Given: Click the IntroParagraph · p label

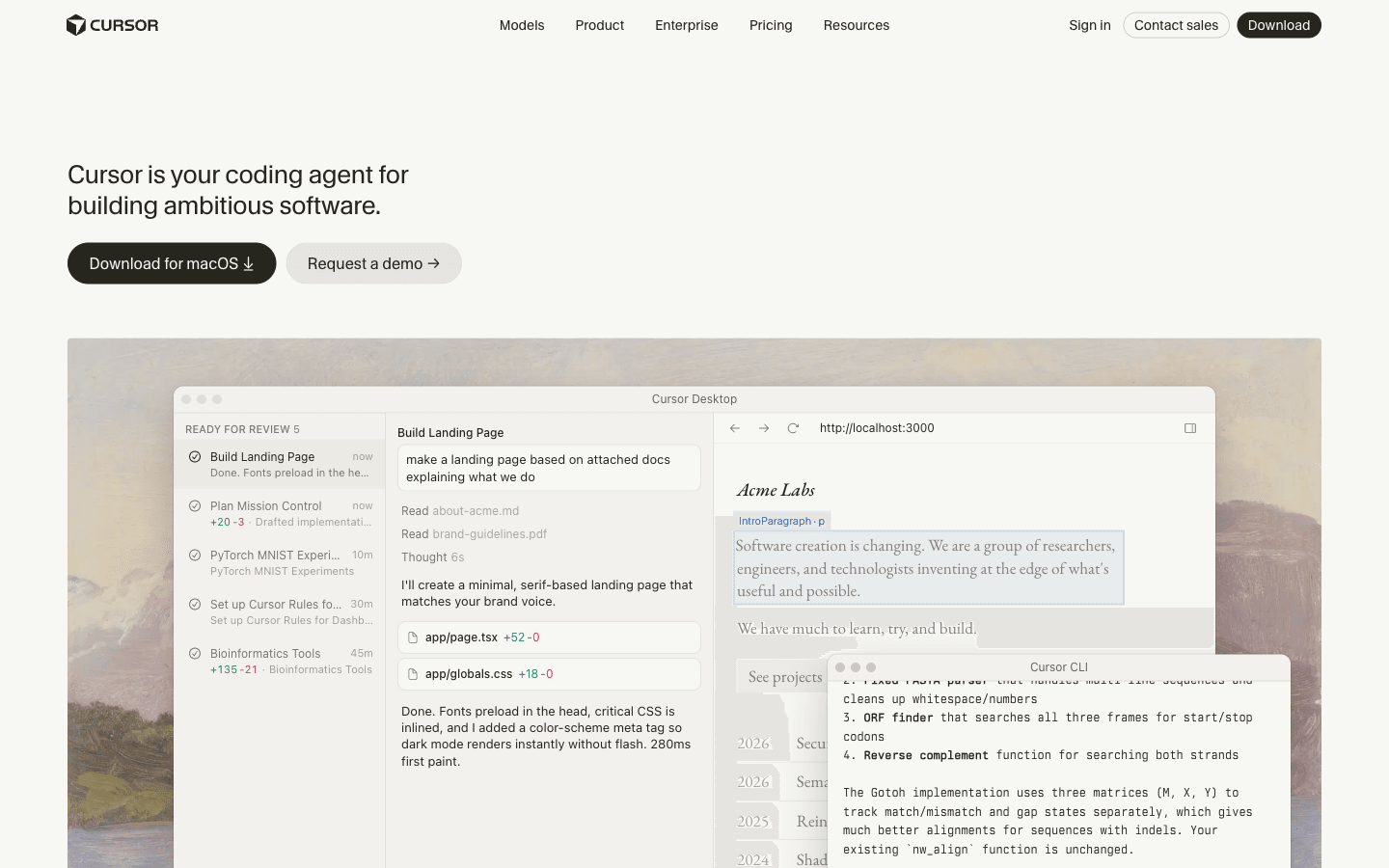Looking at the screenshot, I should (x=781, y=521).
